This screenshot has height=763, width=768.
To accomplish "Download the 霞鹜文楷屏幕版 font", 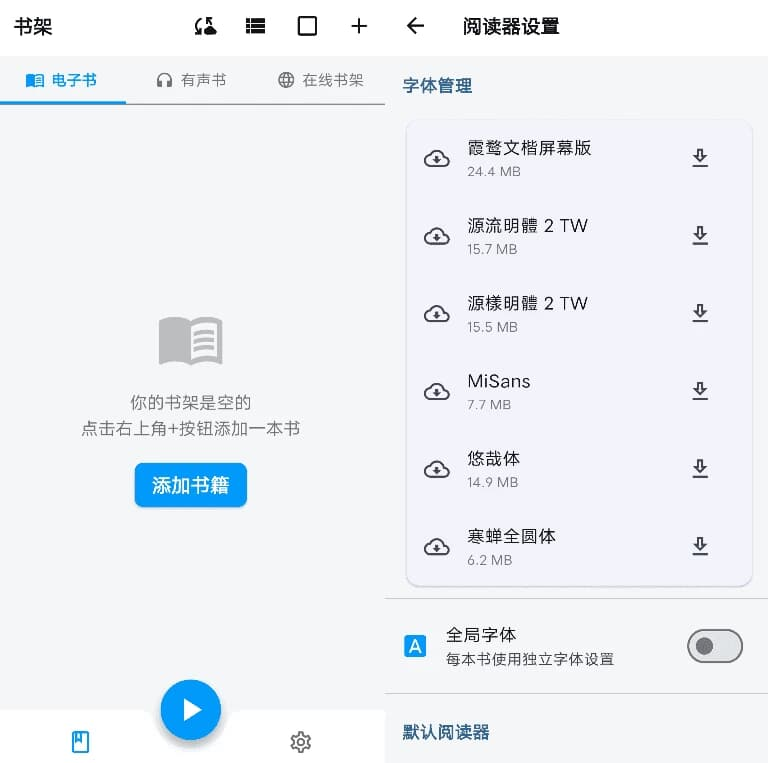I will click(700, 158).
